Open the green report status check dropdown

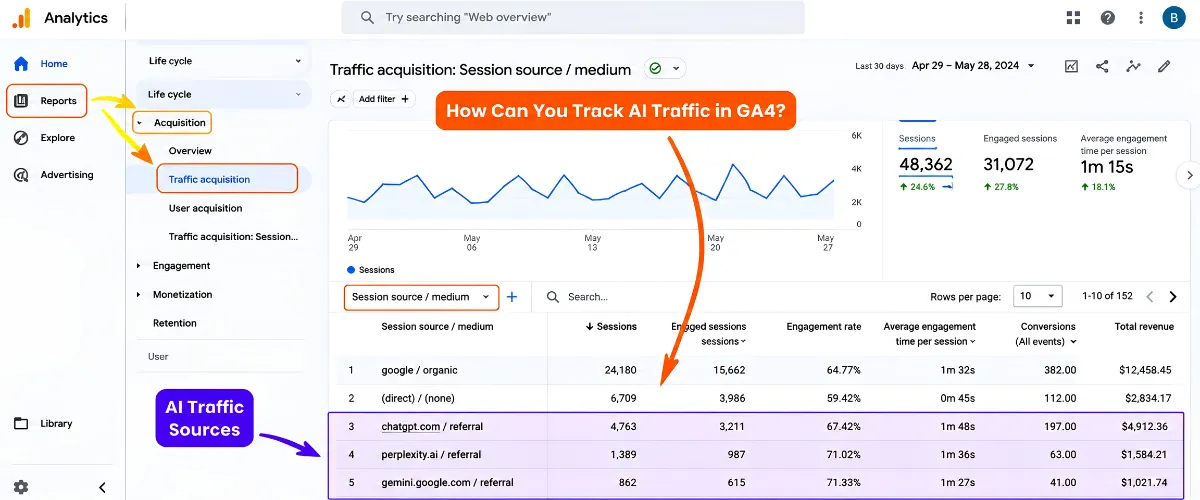click(x=665, y=68)
